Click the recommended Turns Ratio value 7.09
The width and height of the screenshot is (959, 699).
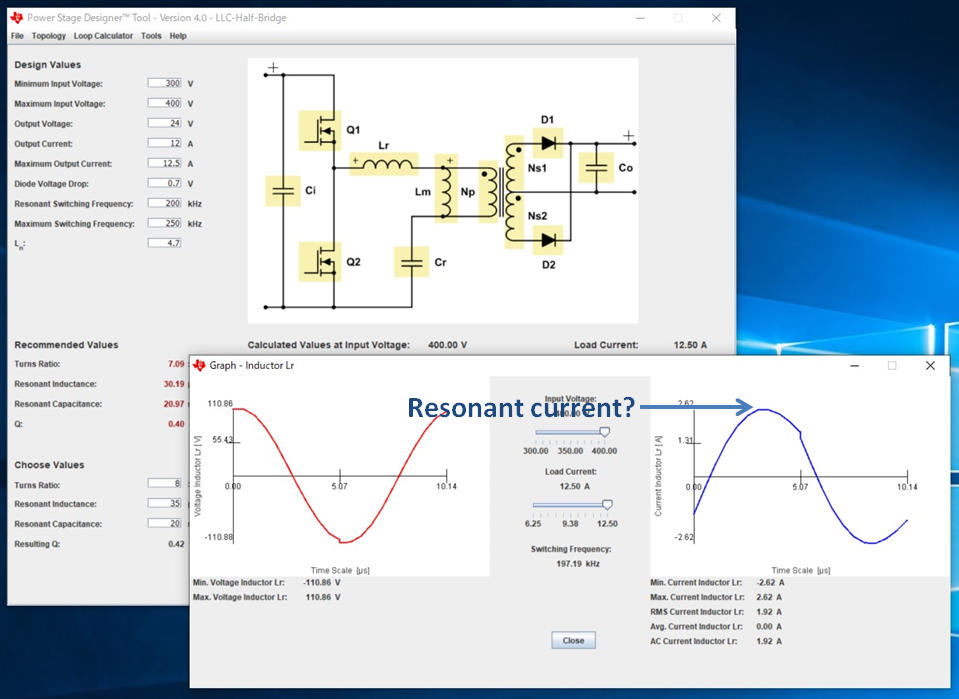(x=176, y=364)
